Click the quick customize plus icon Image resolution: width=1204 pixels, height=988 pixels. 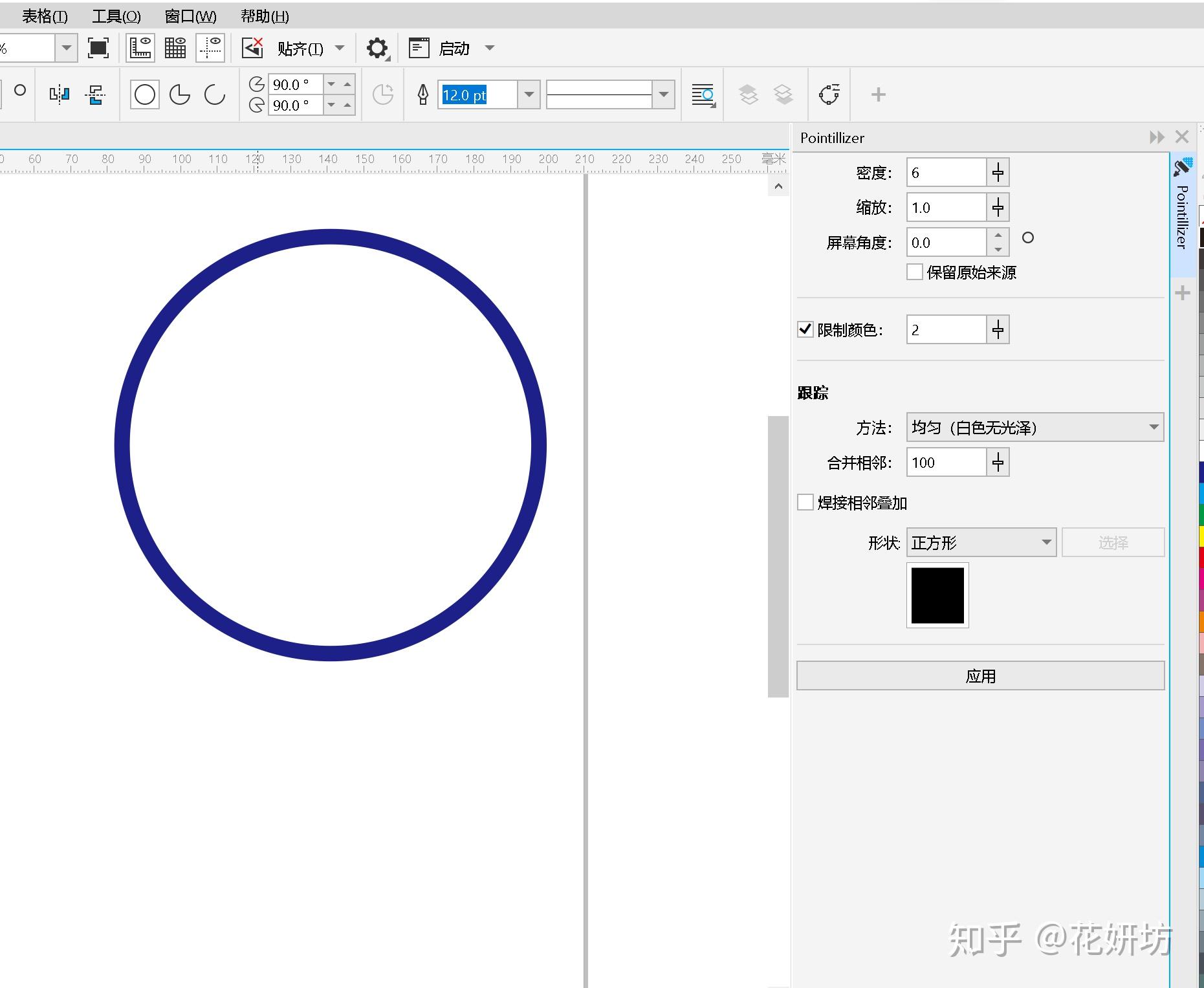click(x=878, y=95)
